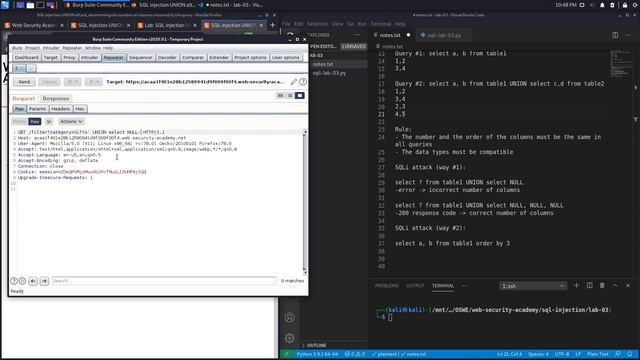Toggle the \n non-printable characters button
640x360 pixels.
49,122
